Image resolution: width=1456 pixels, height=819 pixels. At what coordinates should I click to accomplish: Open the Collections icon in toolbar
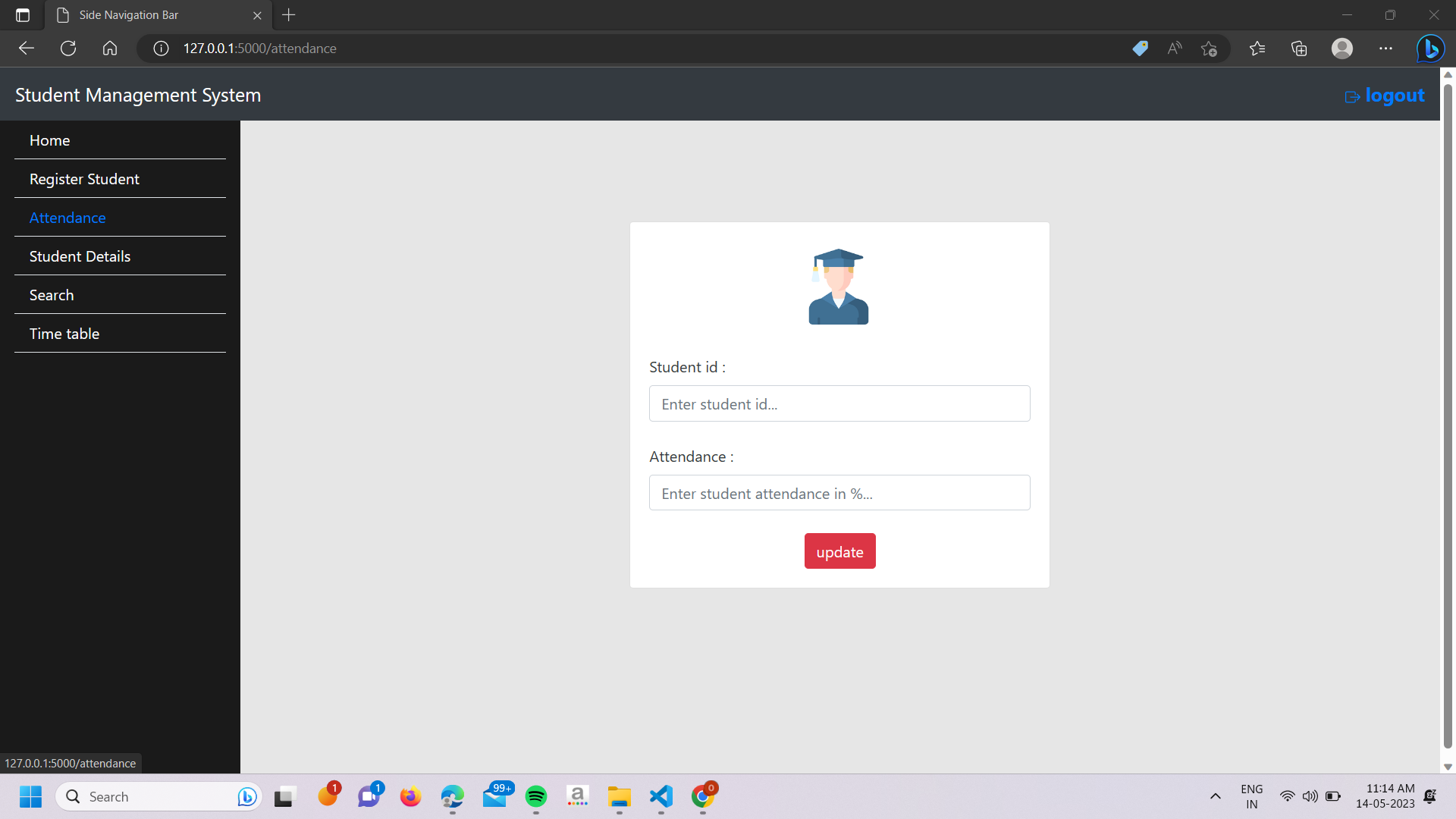point(1298,48)
